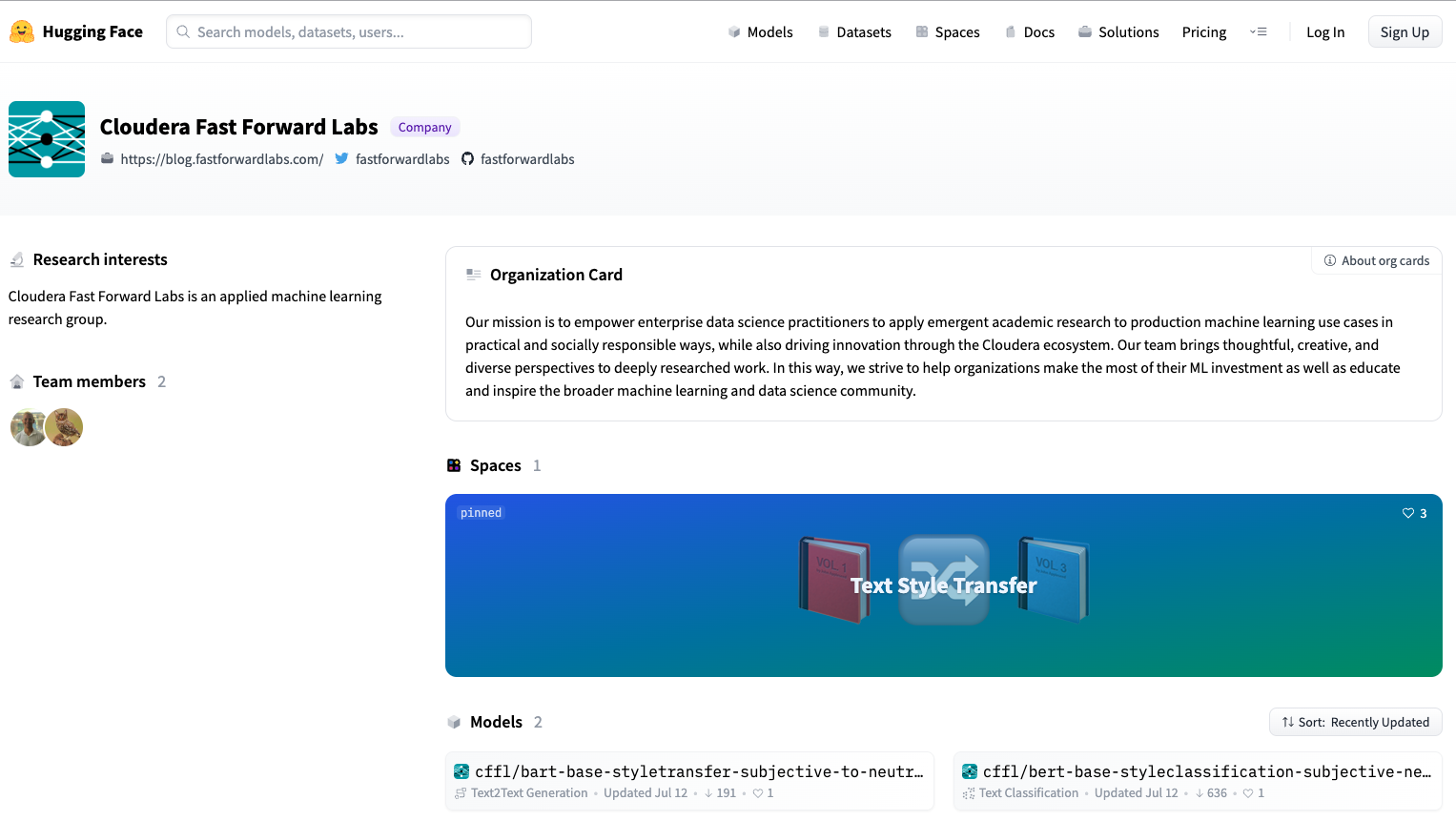Open the fastforwardlabs GitHub link
This screenshot has height=821, width=1456.
point(527,159)
